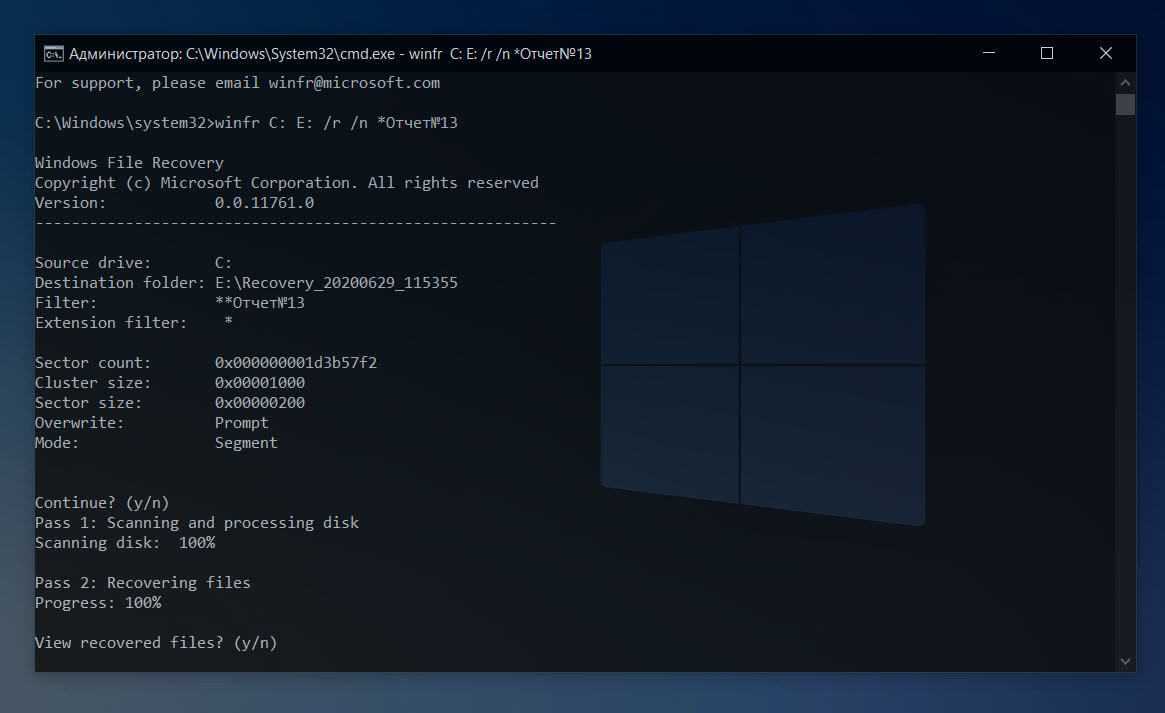Click the View recovered files? prompt

tap(155, 643)
